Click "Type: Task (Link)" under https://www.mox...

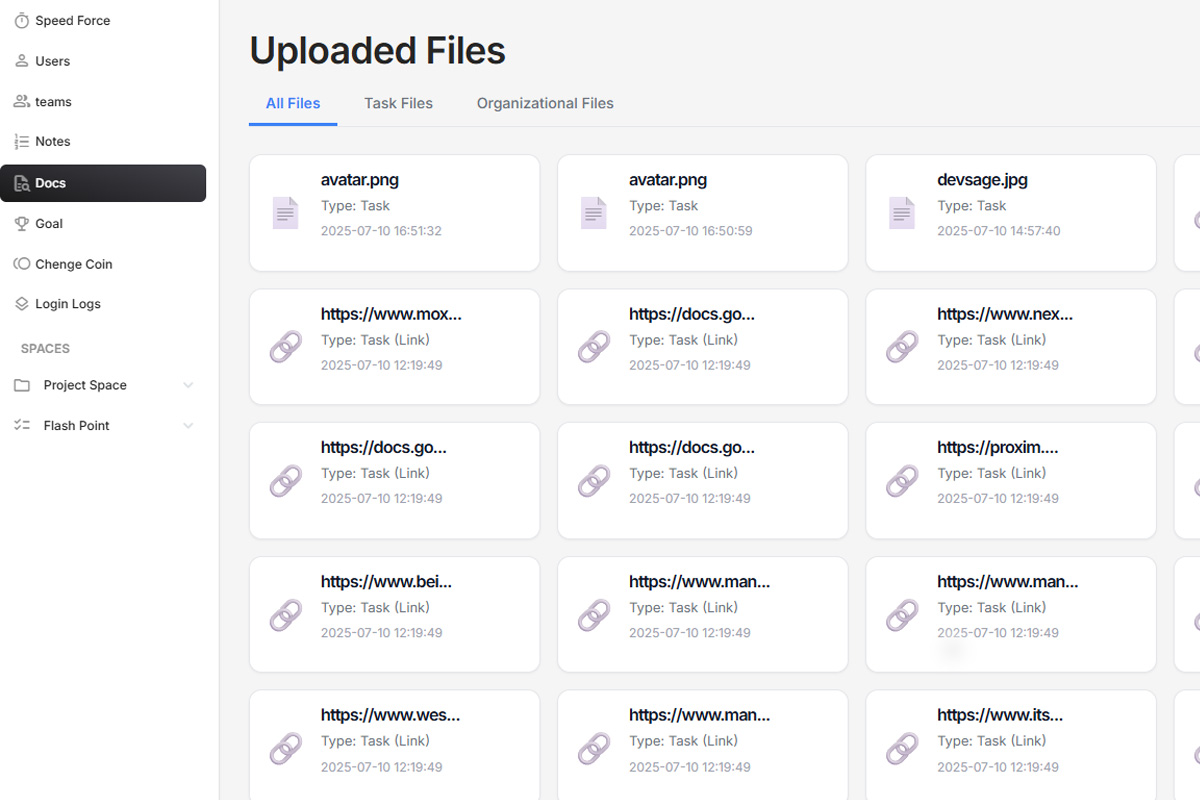pos(375,340)
